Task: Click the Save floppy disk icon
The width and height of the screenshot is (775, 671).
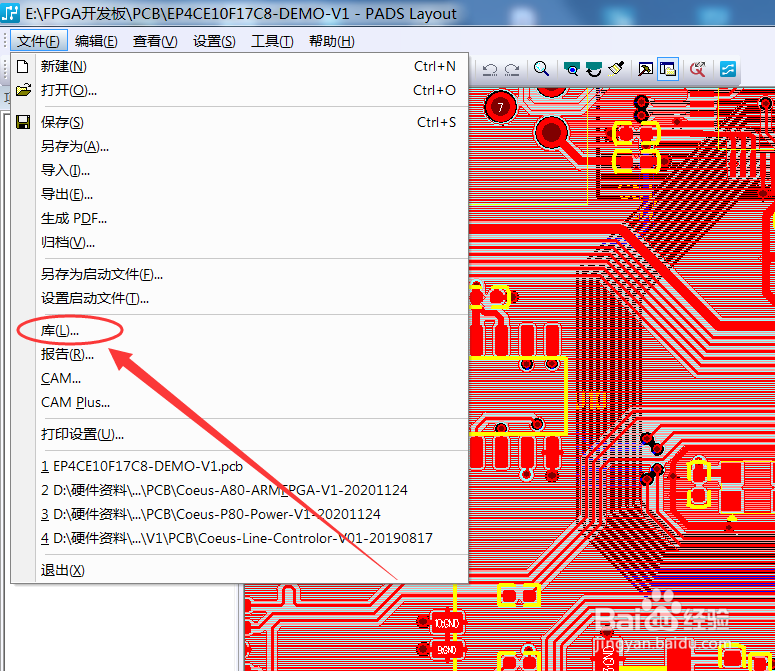Action: click(23, 122)
